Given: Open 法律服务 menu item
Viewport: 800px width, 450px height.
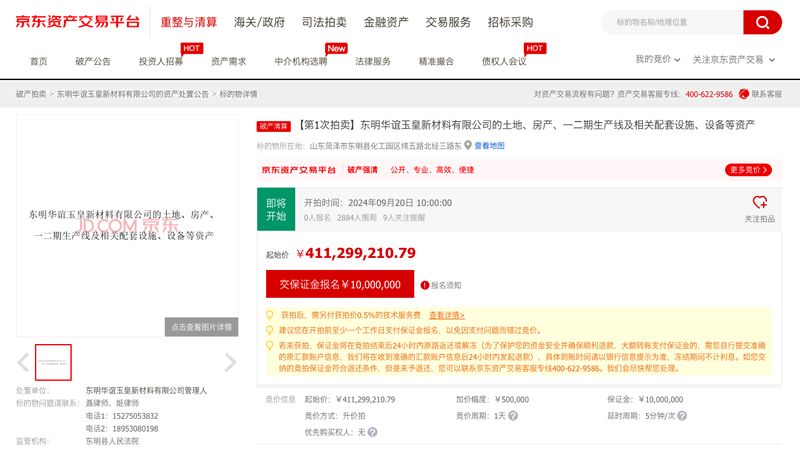Looking at the screenshot, I should (x=373, y=62).
